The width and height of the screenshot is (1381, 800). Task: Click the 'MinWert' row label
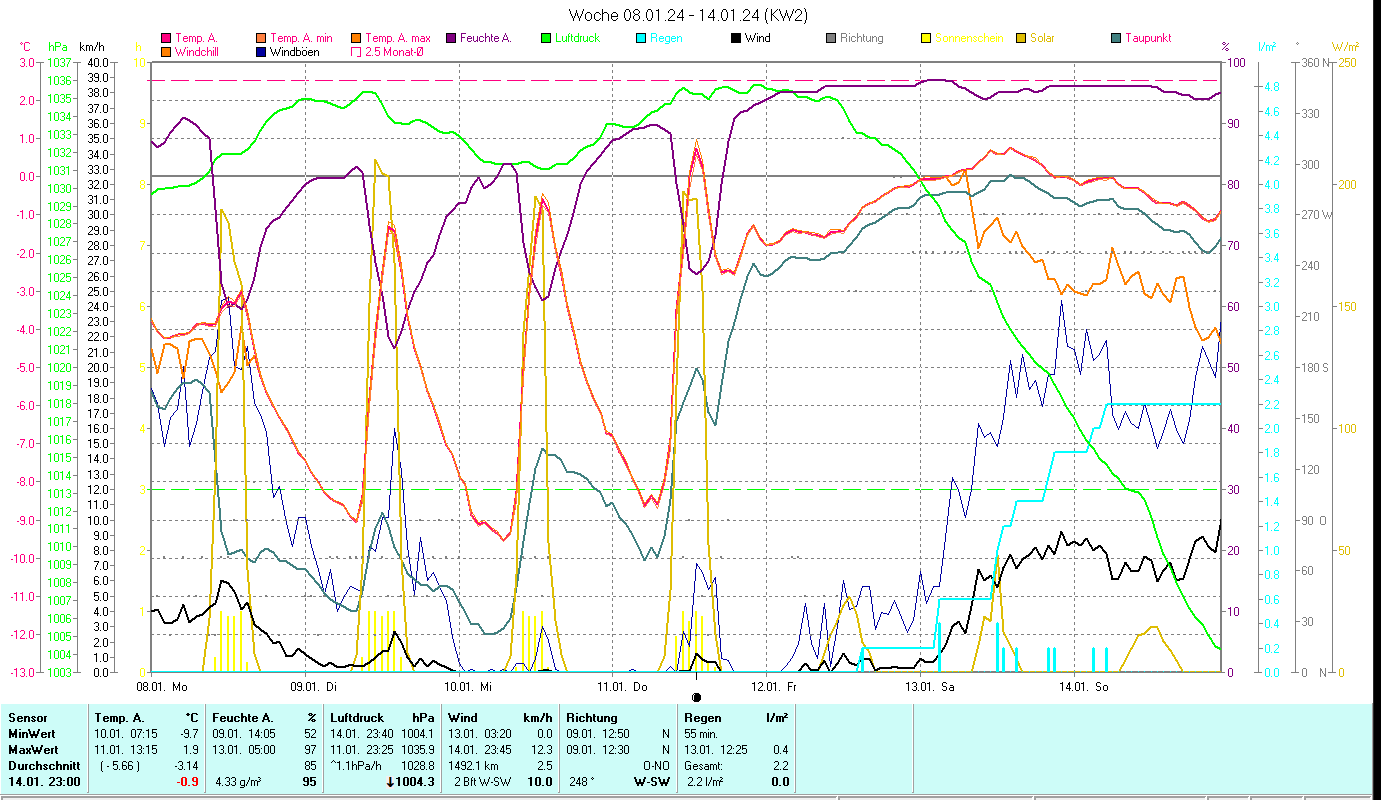tap(31, 734)
